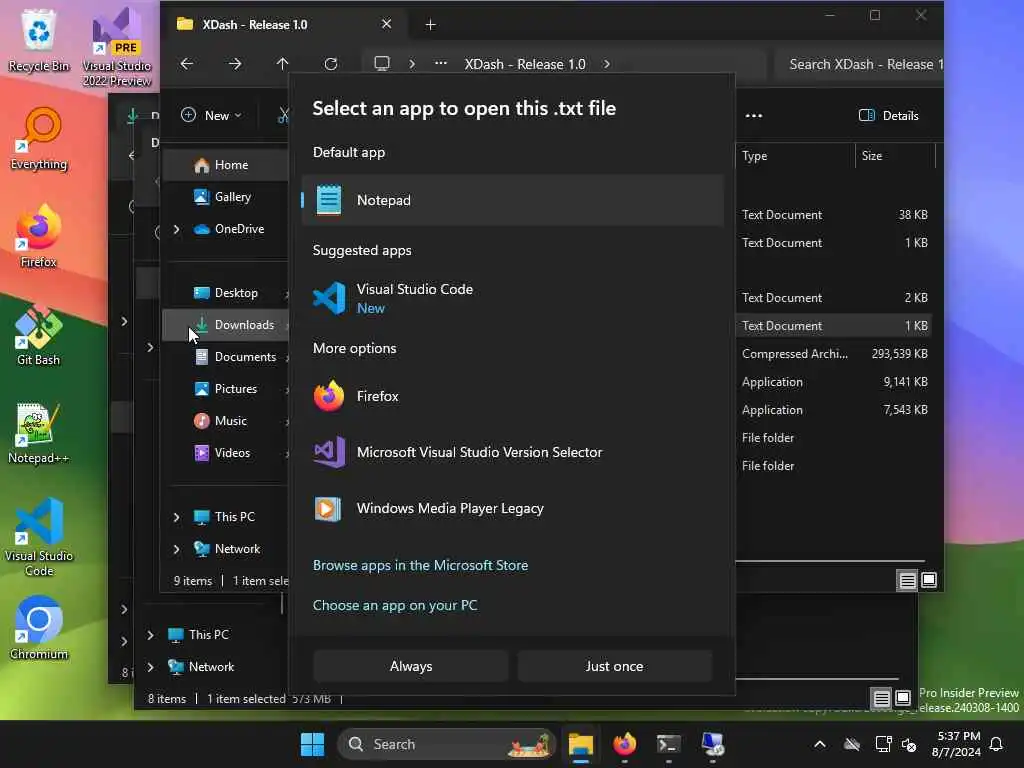This screenshot has height=768, width=1024.
Task: Open Gallery in the navigation pane
Action: pos(225,197)
